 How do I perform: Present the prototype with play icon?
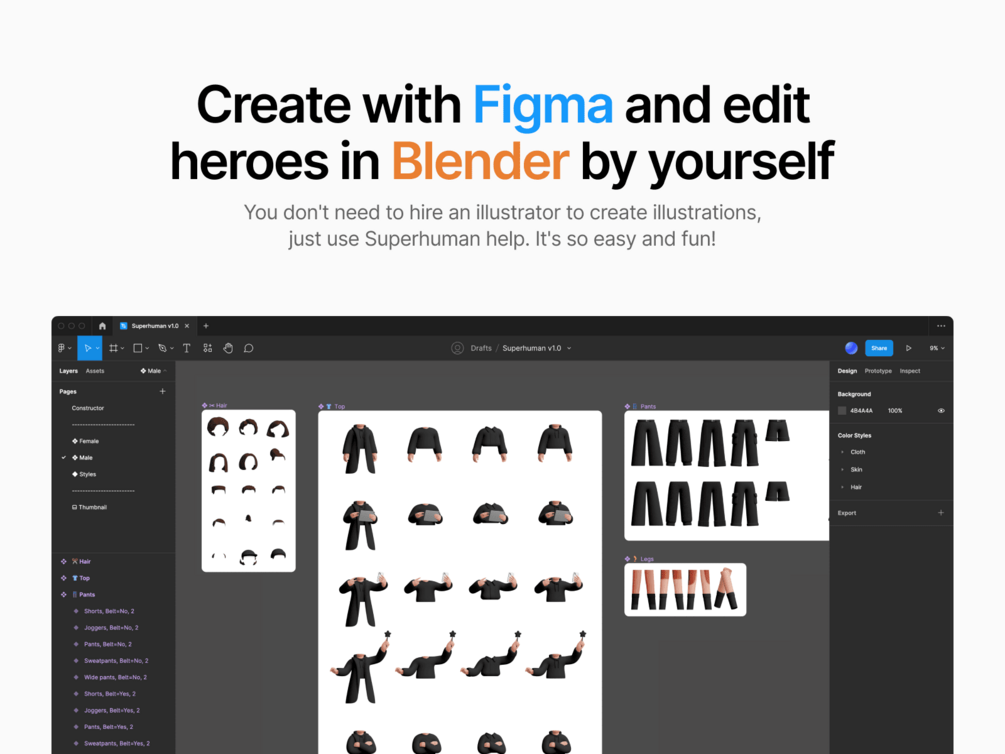pos(908,348)
